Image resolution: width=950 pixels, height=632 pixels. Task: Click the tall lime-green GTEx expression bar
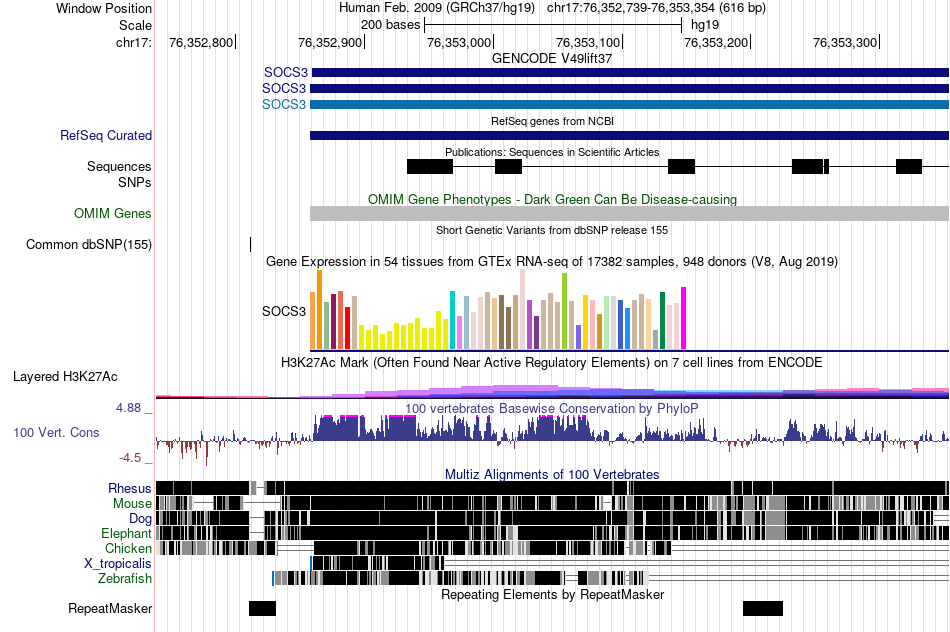(564, 311)
